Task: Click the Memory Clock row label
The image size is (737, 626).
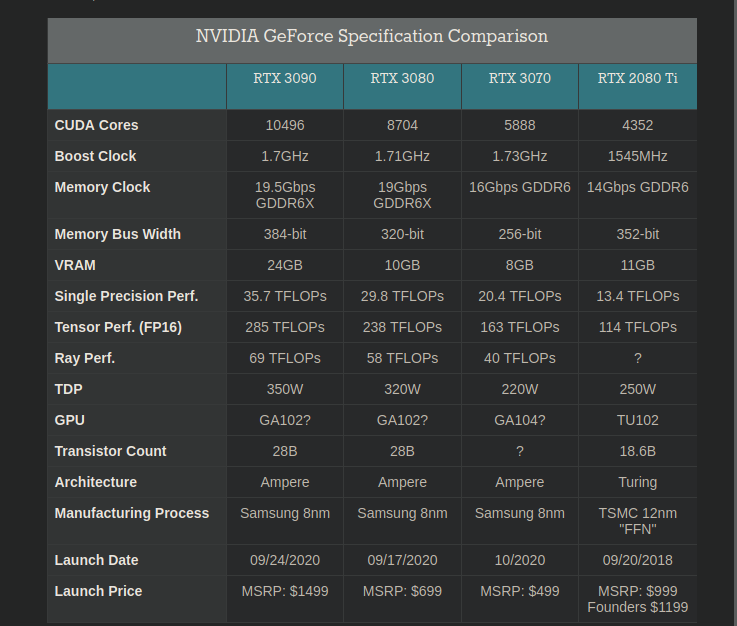Action: coord(102,187)
